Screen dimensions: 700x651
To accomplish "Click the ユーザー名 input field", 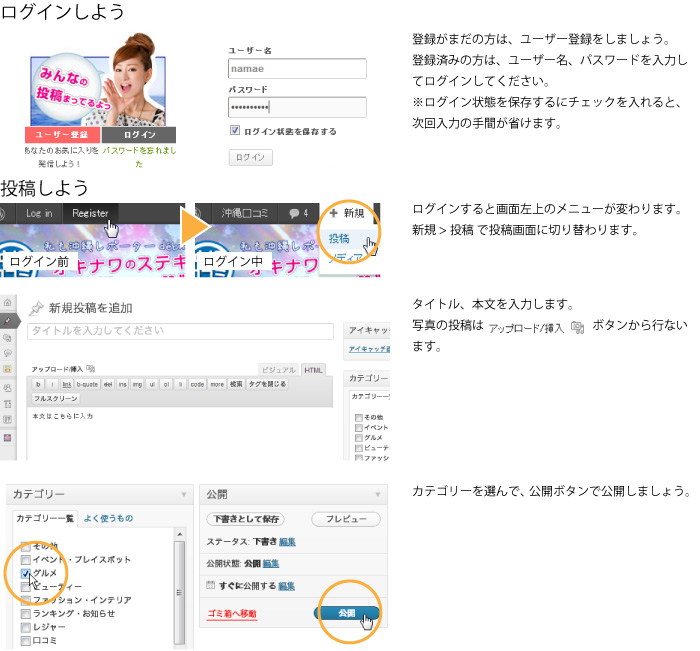I will point(297,69).
